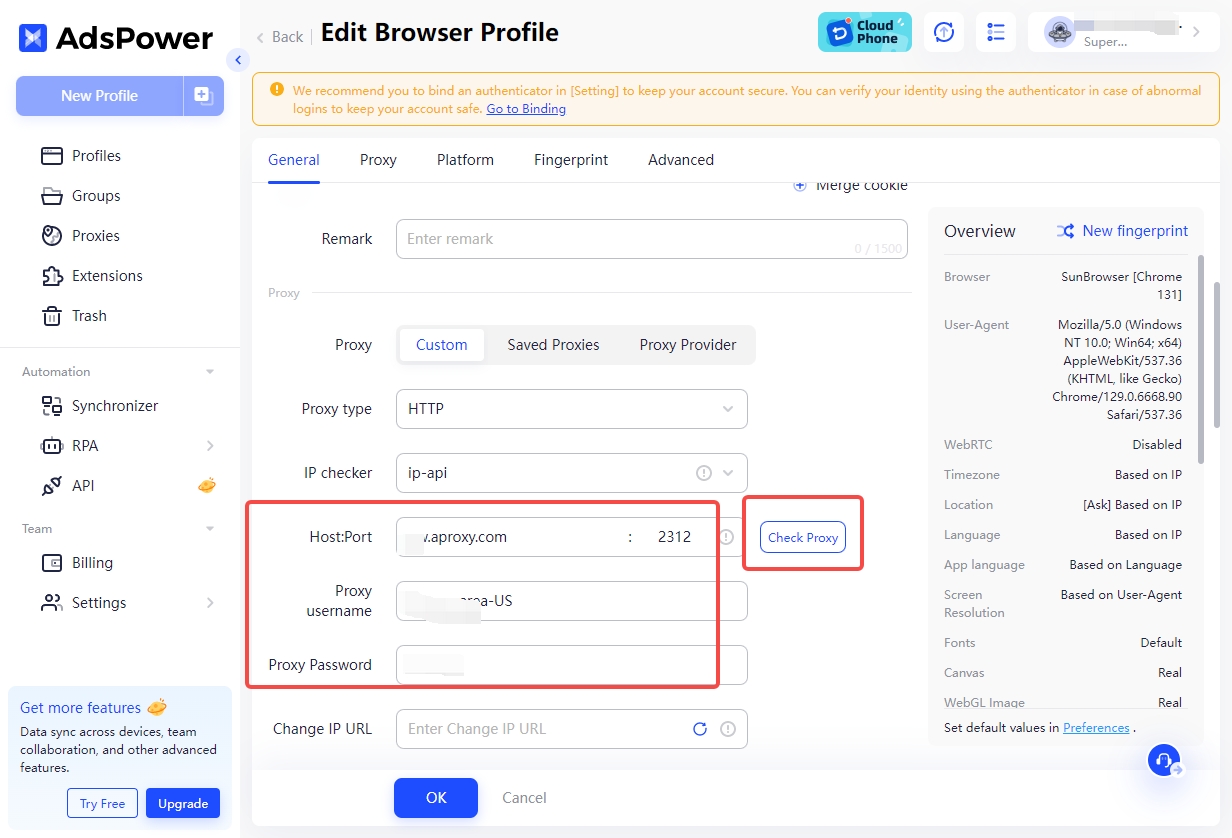1232x838 pixels.
Task: Click the warning icon in the notice banner
Action: 276,90
